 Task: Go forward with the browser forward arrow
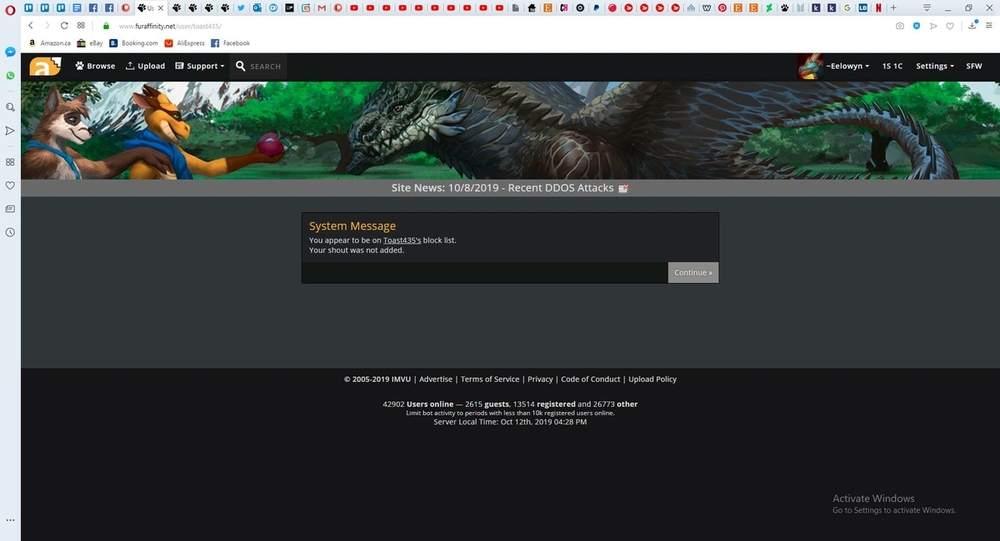pyautogui.click(x=47, y=26)
